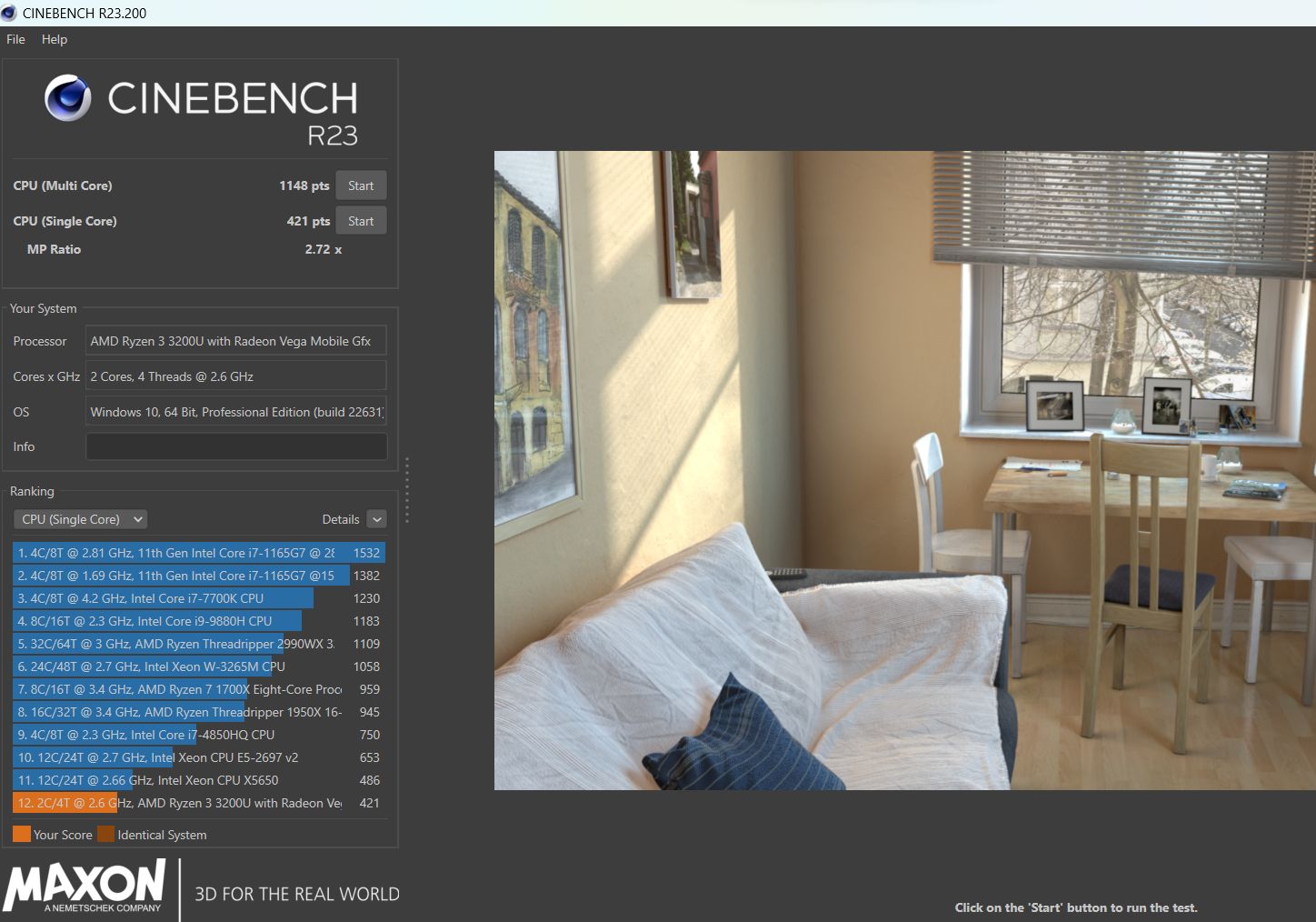
Task: Select ranking row 10 Xeon E5-2697 v2
Action: tap(199, 757)
